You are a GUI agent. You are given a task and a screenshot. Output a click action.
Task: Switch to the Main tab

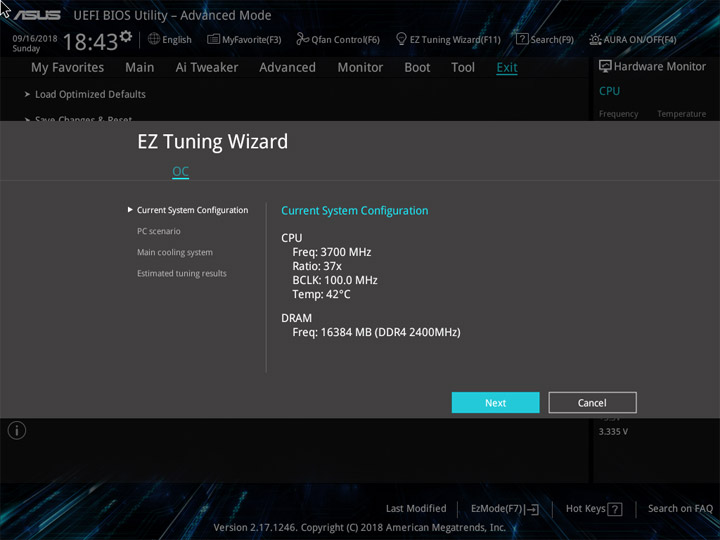pos(140,68)
